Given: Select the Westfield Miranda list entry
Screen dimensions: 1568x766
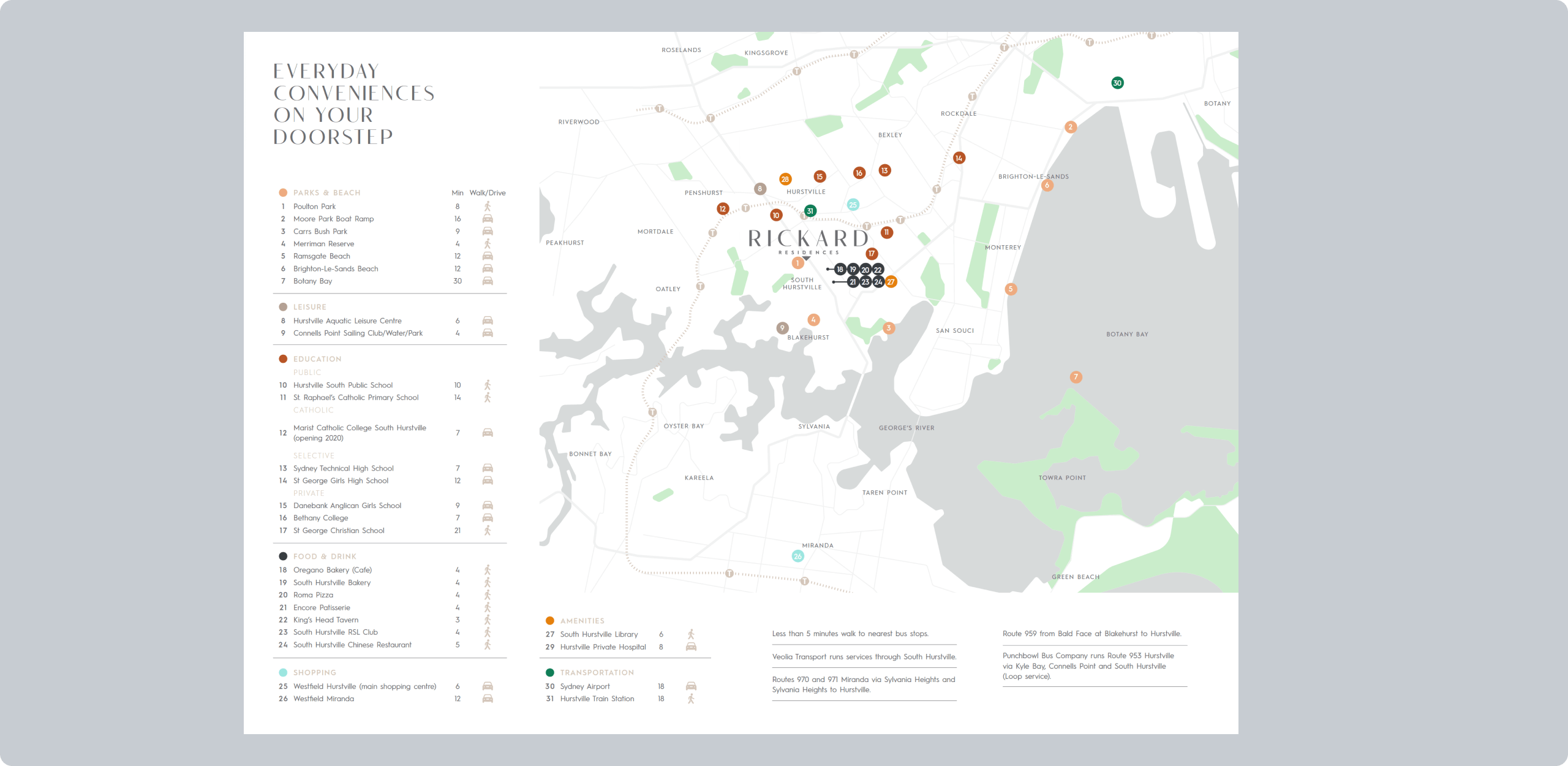Looking at the screenshot, I should click(x=323, y=699).
